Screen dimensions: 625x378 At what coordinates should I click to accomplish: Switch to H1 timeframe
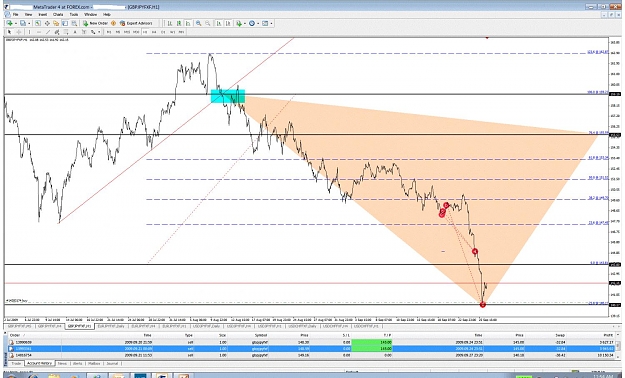pos(145,32)
